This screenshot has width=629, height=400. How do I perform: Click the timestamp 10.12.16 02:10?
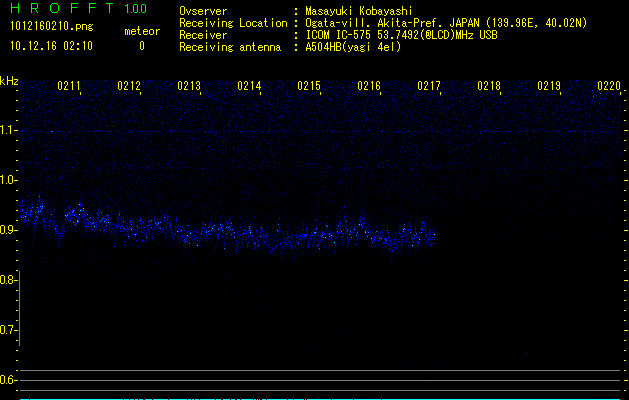51,46
